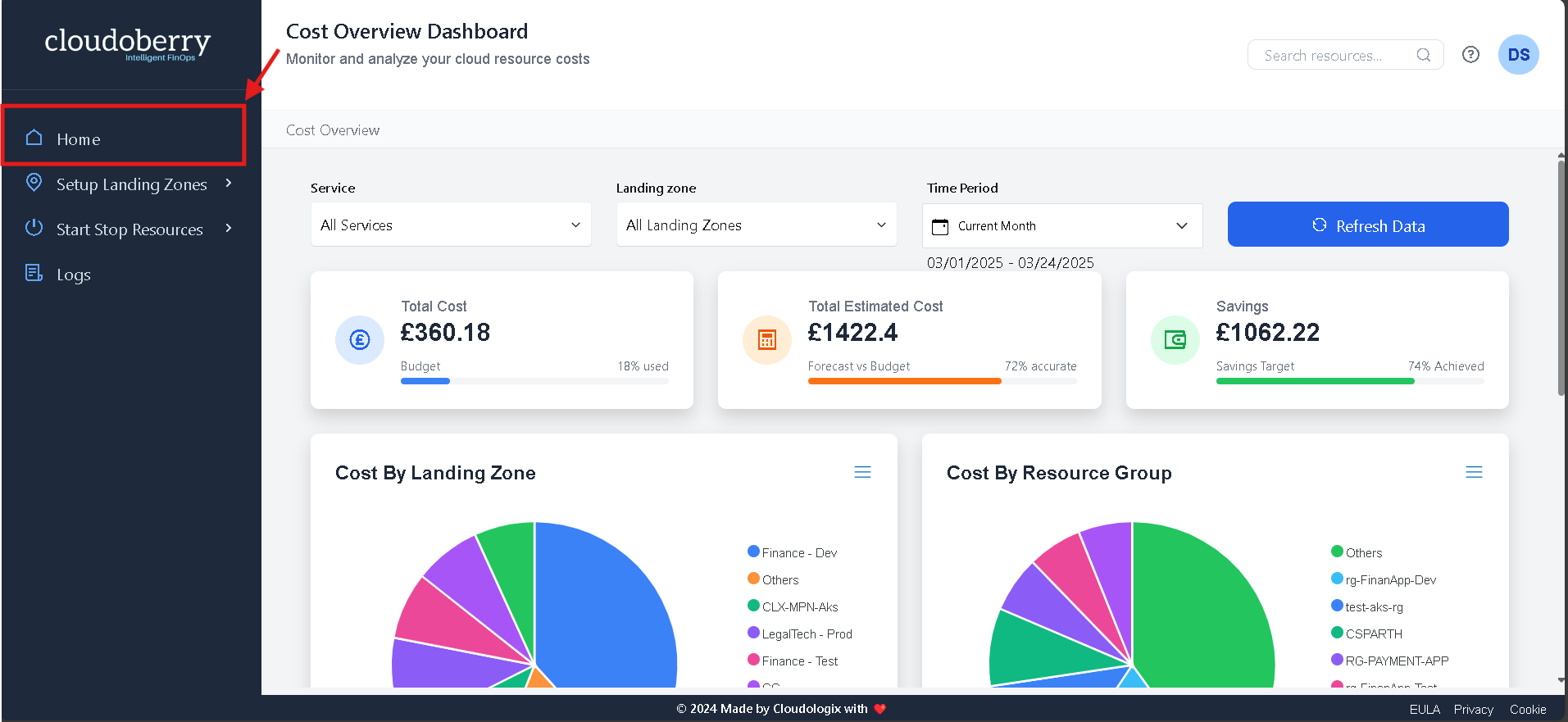Click the calendar icon in Time Period

click(x=940, y=226)
